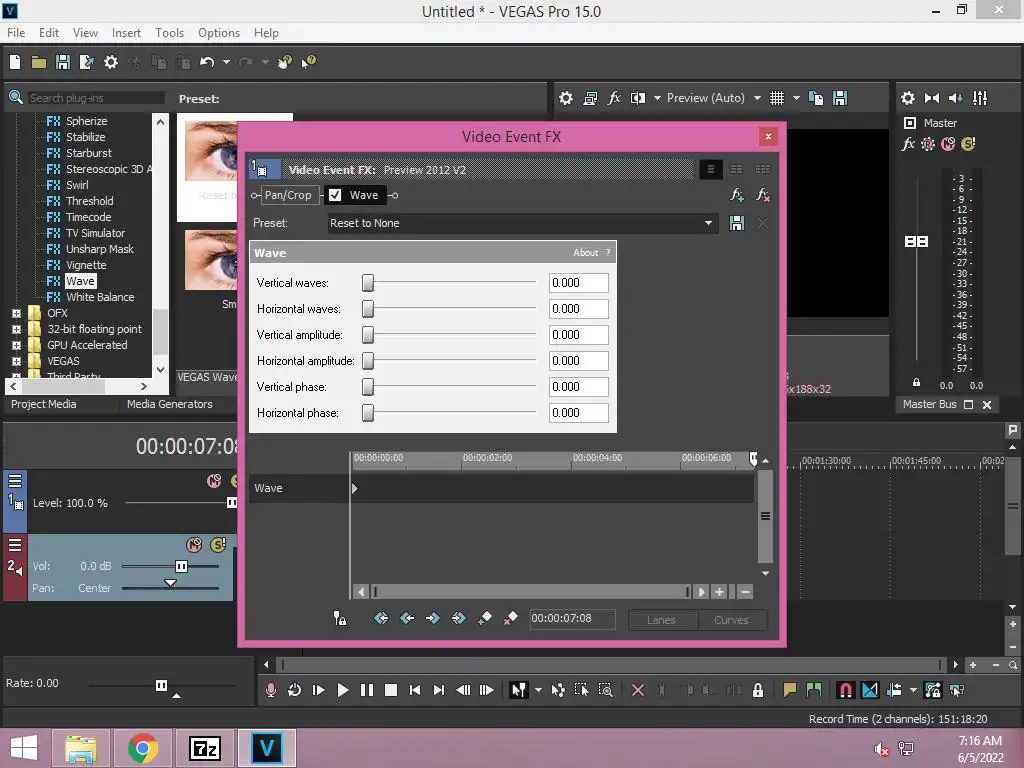Click the Curves button

click(731, 620)
